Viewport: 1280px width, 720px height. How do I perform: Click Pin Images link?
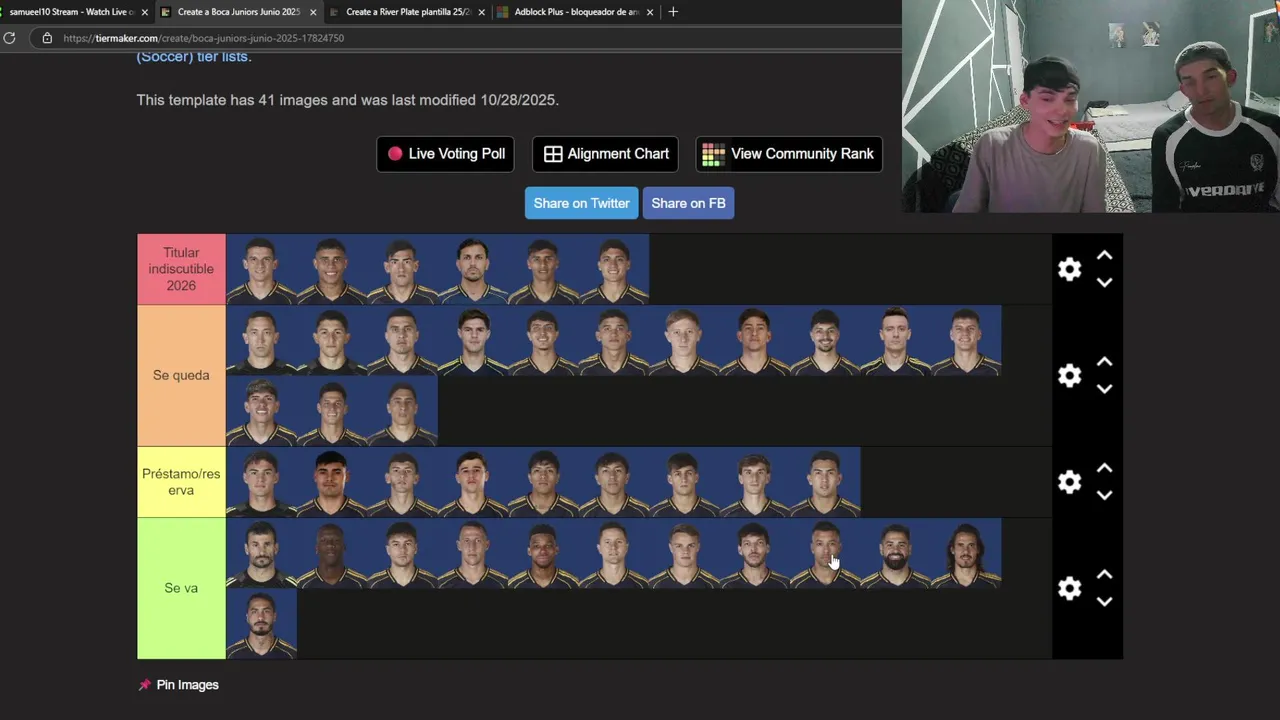click(187, 685)
